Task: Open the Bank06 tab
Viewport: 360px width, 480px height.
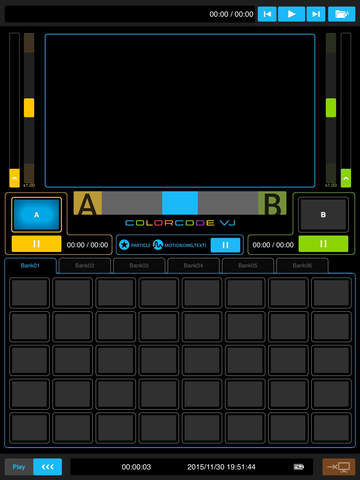Action: (x=302, y=266)
